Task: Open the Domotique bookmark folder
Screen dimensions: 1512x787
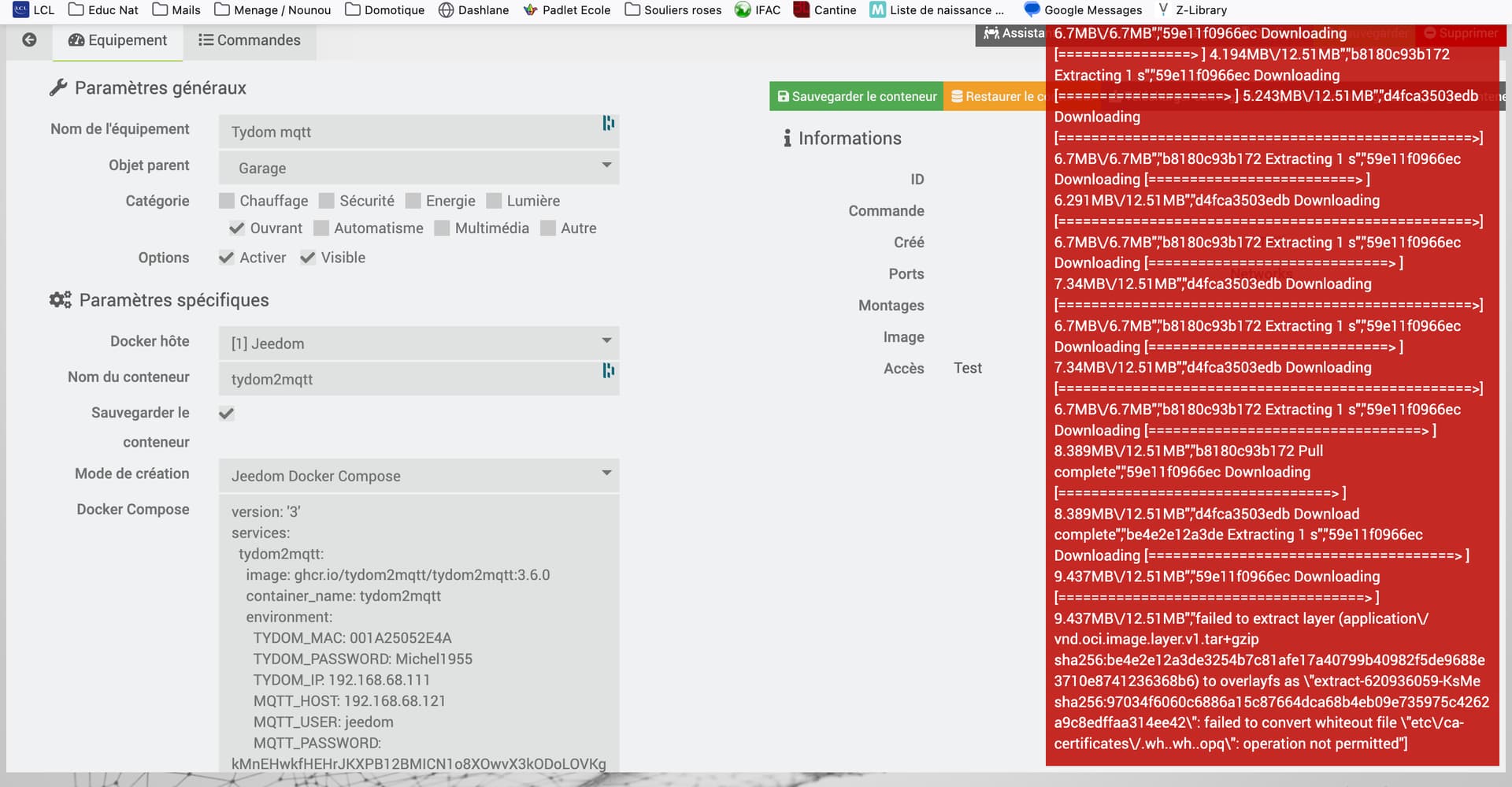Action: click(385, 10)
